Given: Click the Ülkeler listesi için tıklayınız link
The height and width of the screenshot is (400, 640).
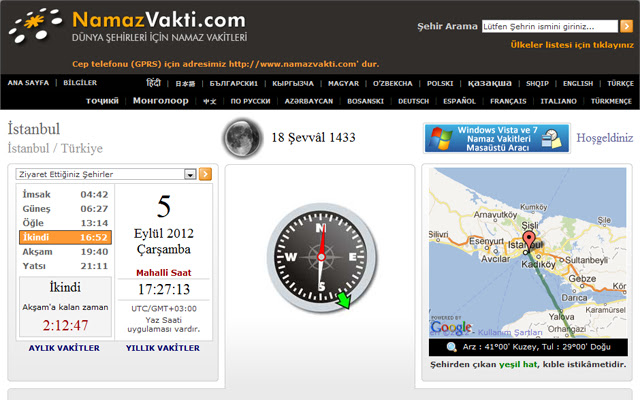Looking at the screenshot, I should pyautogui.click(x=574, y=47).
